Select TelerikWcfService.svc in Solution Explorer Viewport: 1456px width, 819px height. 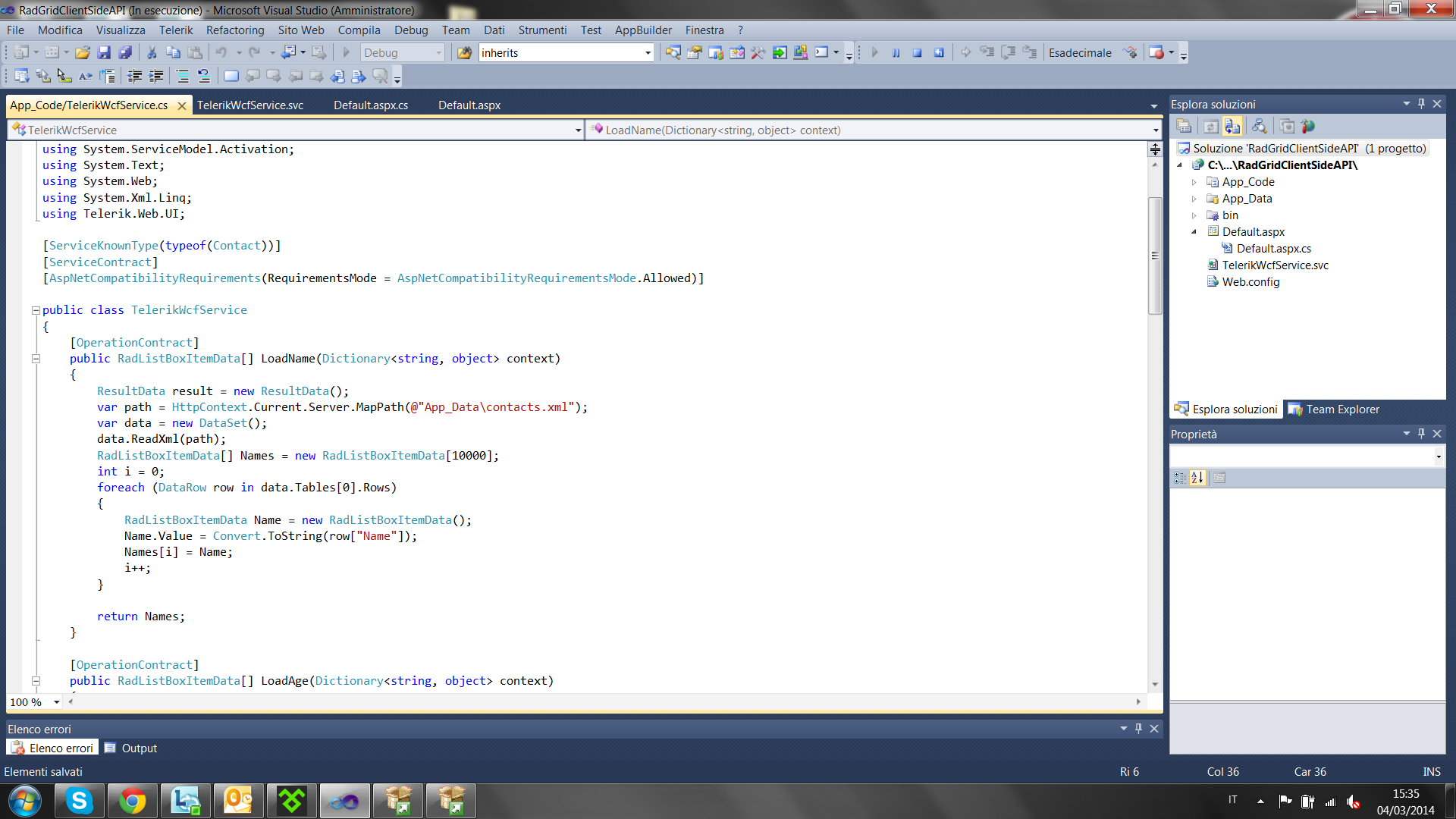1275,265
